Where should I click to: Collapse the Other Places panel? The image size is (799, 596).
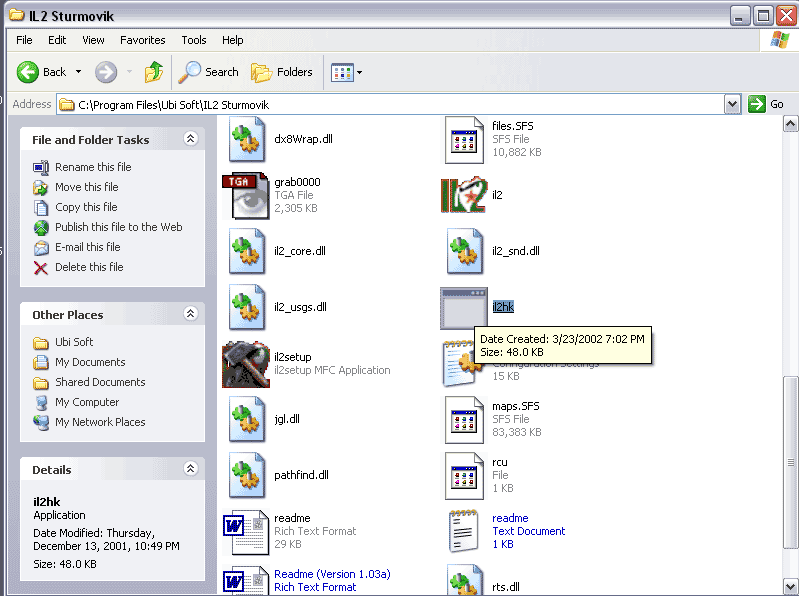[191, 314]
